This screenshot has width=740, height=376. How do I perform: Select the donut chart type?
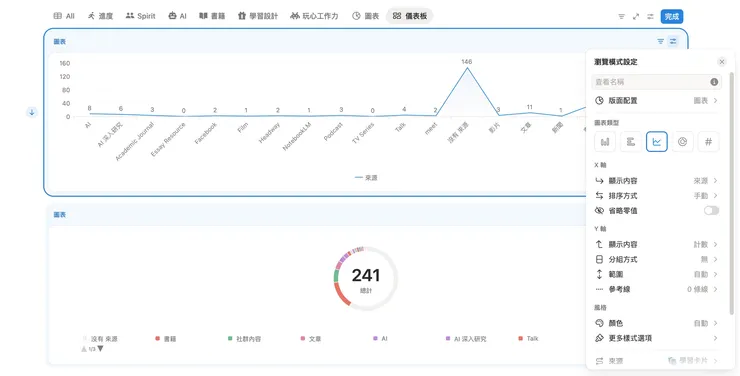tap(682, 142)
